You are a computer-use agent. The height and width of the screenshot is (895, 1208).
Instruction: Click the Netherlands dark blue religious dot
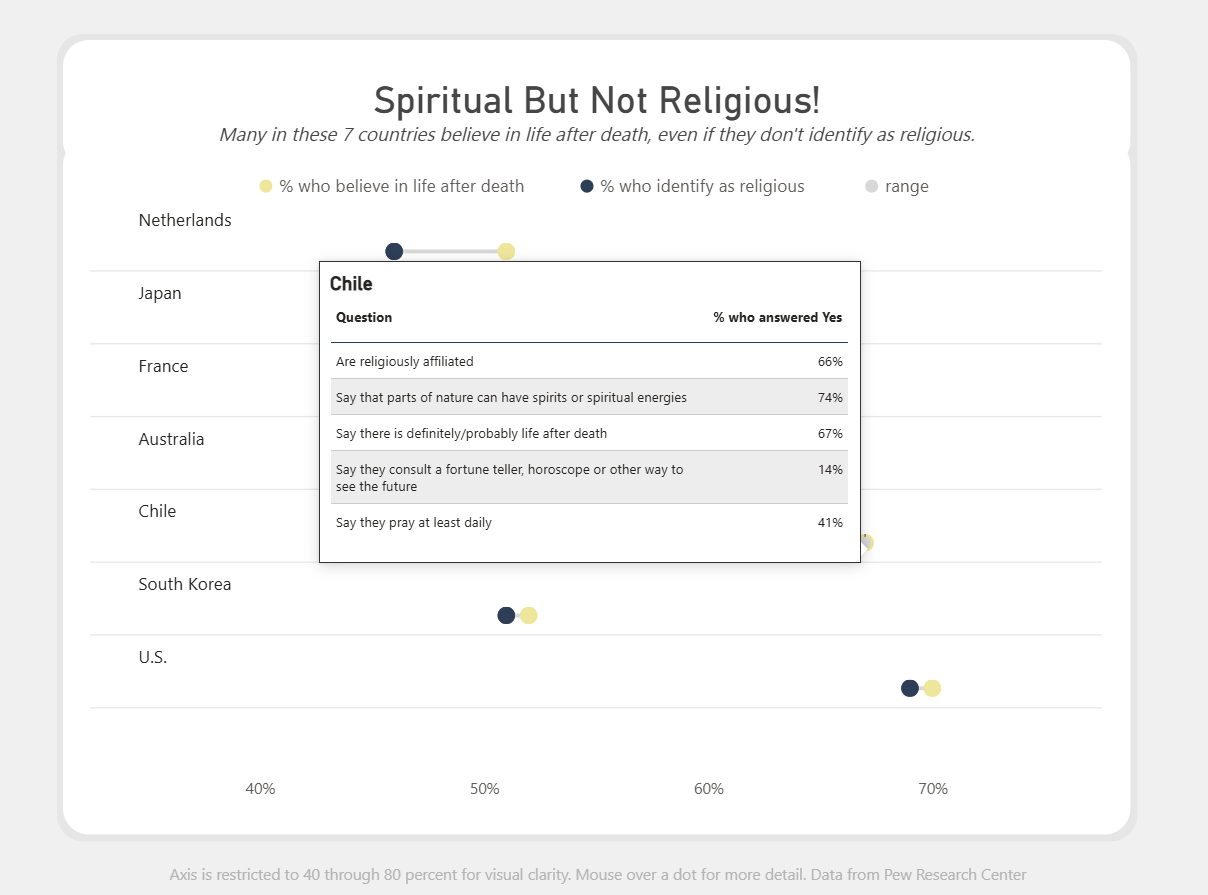[394, 251]
